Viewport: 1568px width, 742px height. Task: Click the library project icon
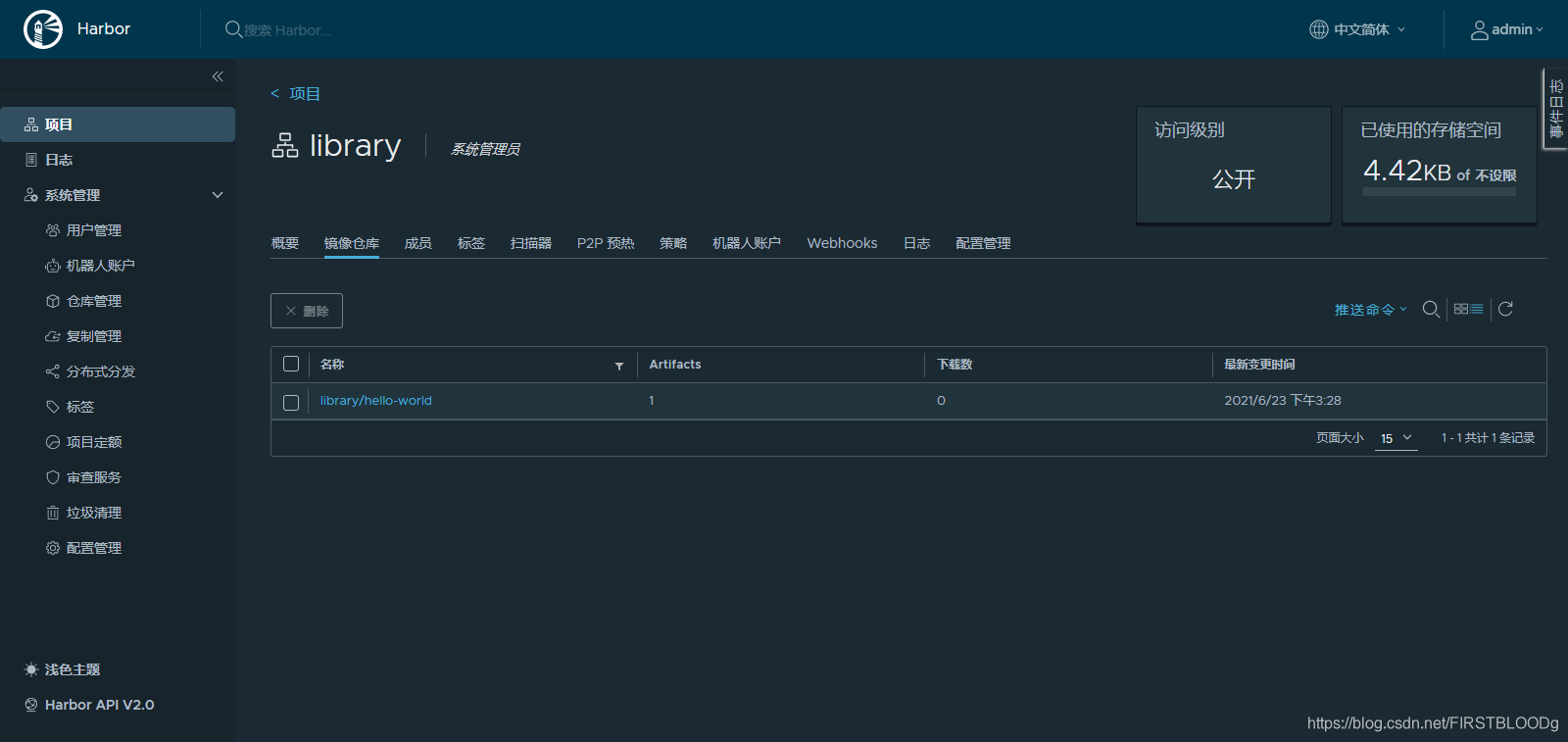[x=285, y=145]
